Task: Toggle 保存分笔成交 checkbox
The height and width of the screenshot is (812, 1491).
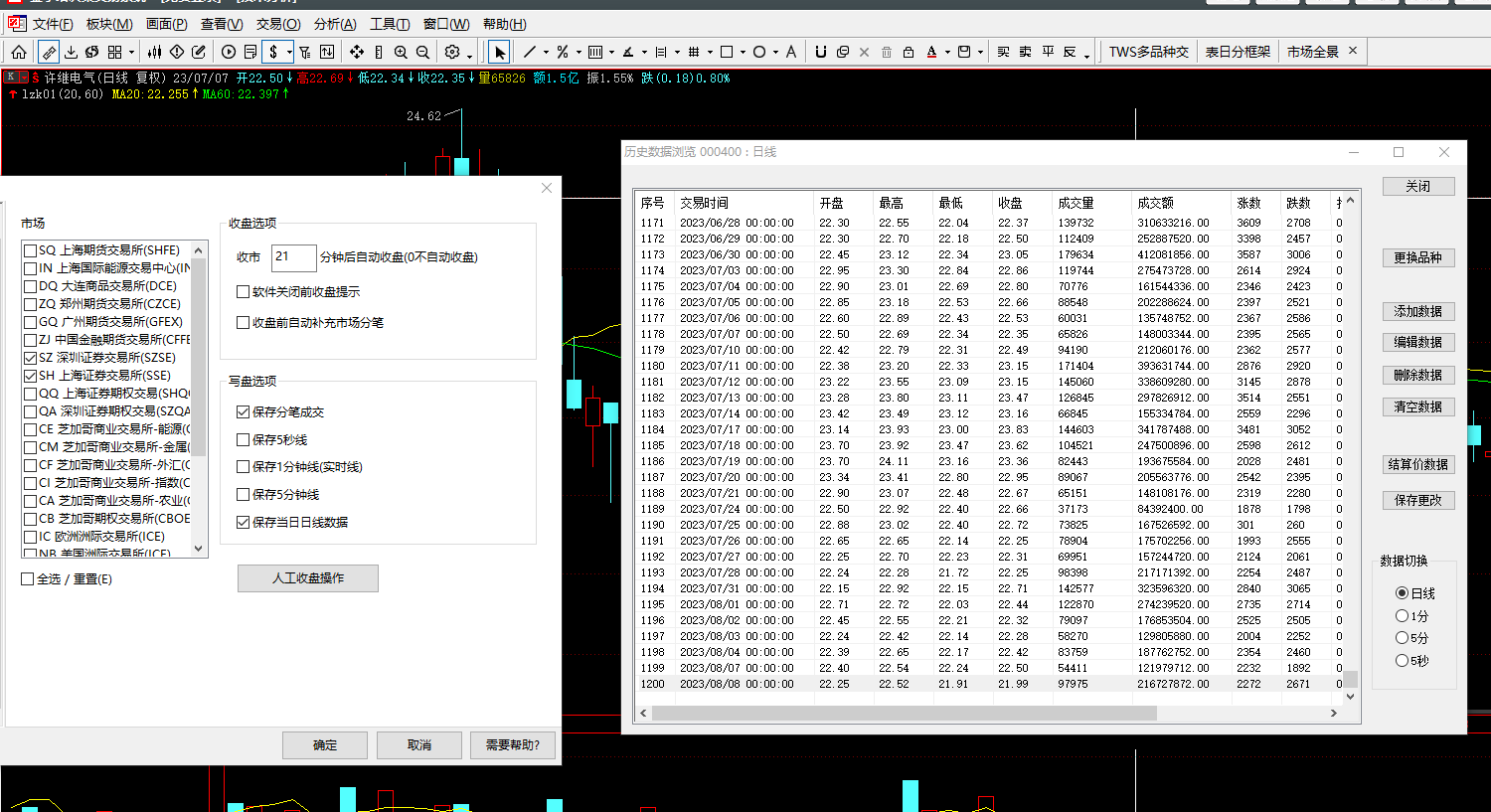Action: click(x=243, y=412)
